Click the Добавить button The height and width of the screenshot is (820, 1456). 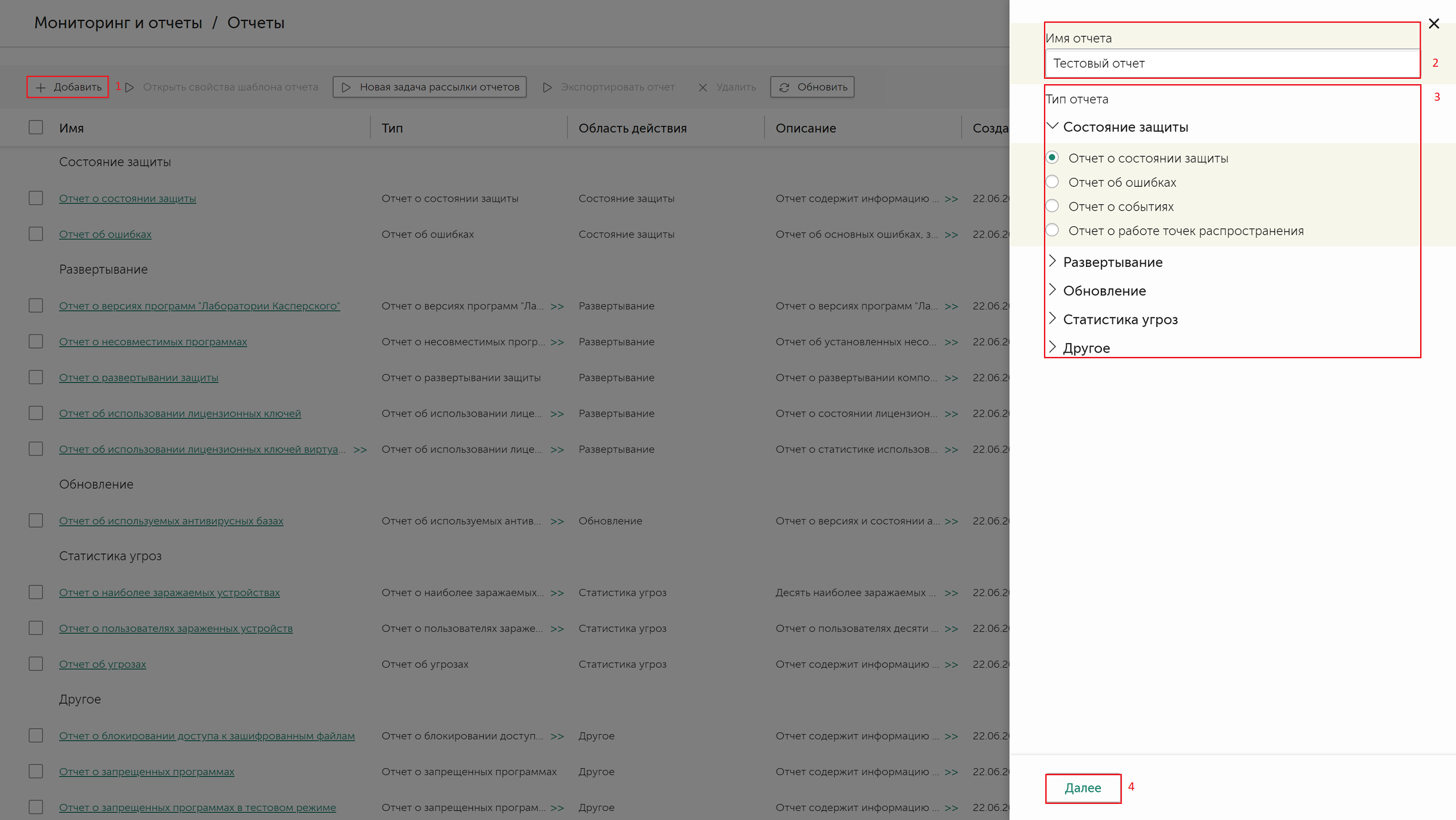click(x=67, y=87)
